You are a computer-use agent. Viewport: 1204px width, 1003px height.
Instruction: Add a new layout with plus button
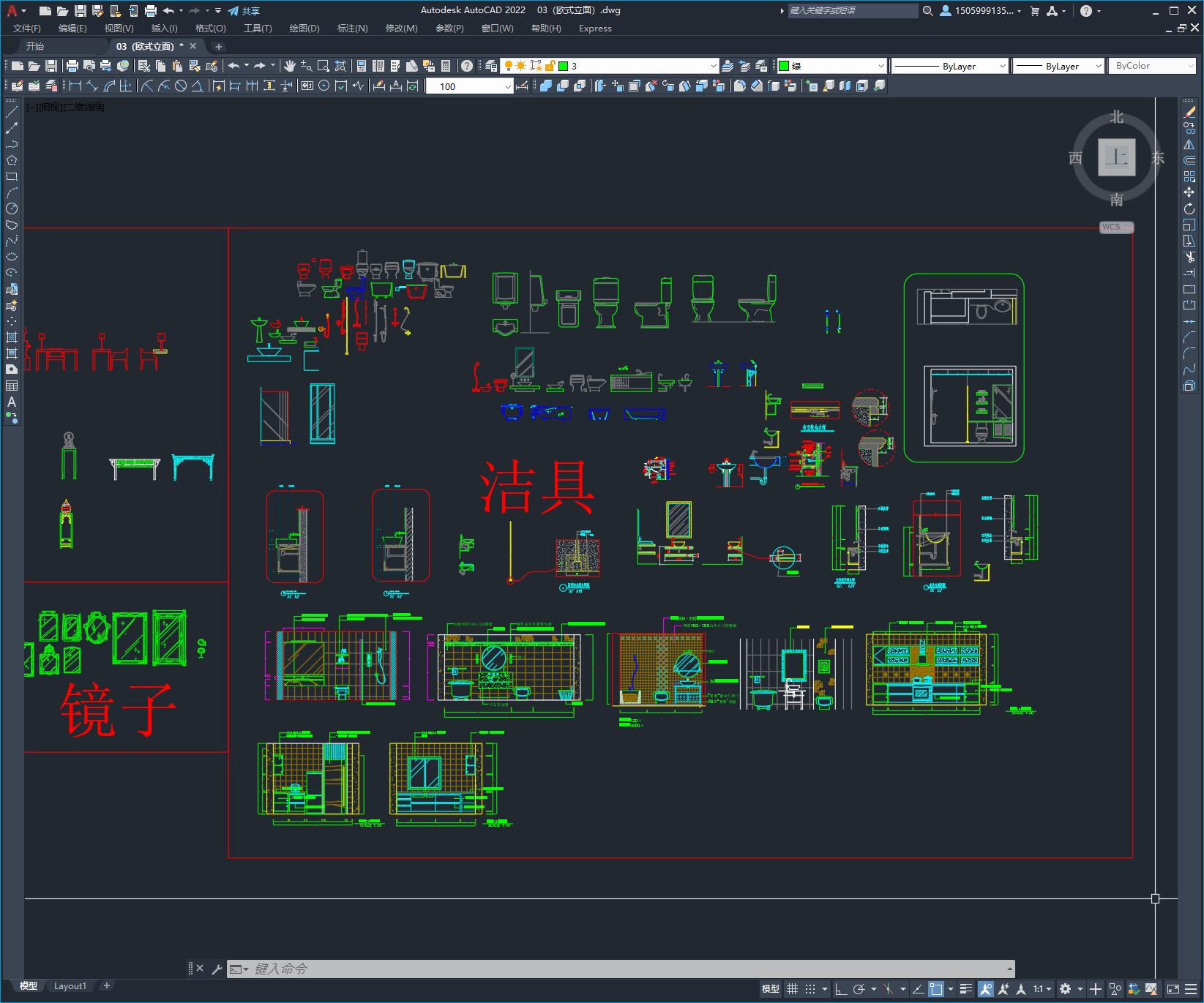pyautogui.click(x=107, y=985)
